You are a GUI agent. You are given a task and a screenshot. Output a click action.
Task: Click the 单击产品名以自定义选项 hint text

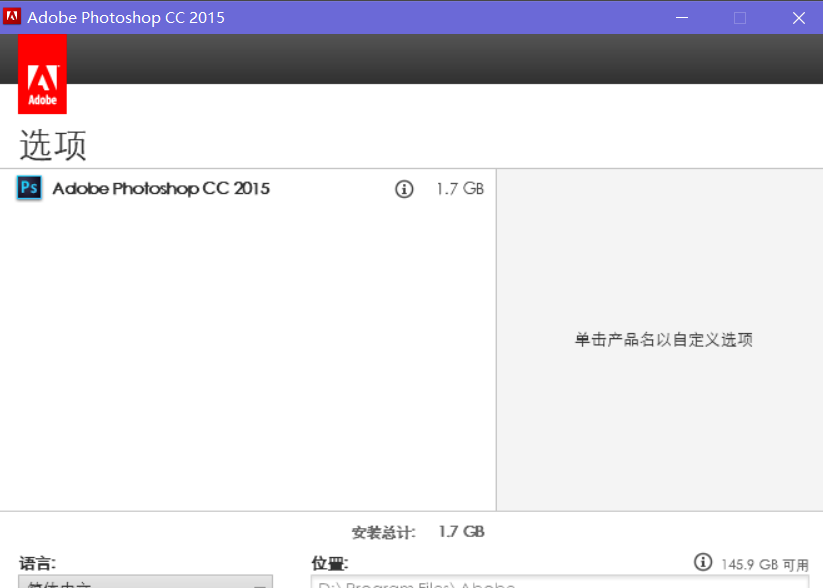click(663, 340)
